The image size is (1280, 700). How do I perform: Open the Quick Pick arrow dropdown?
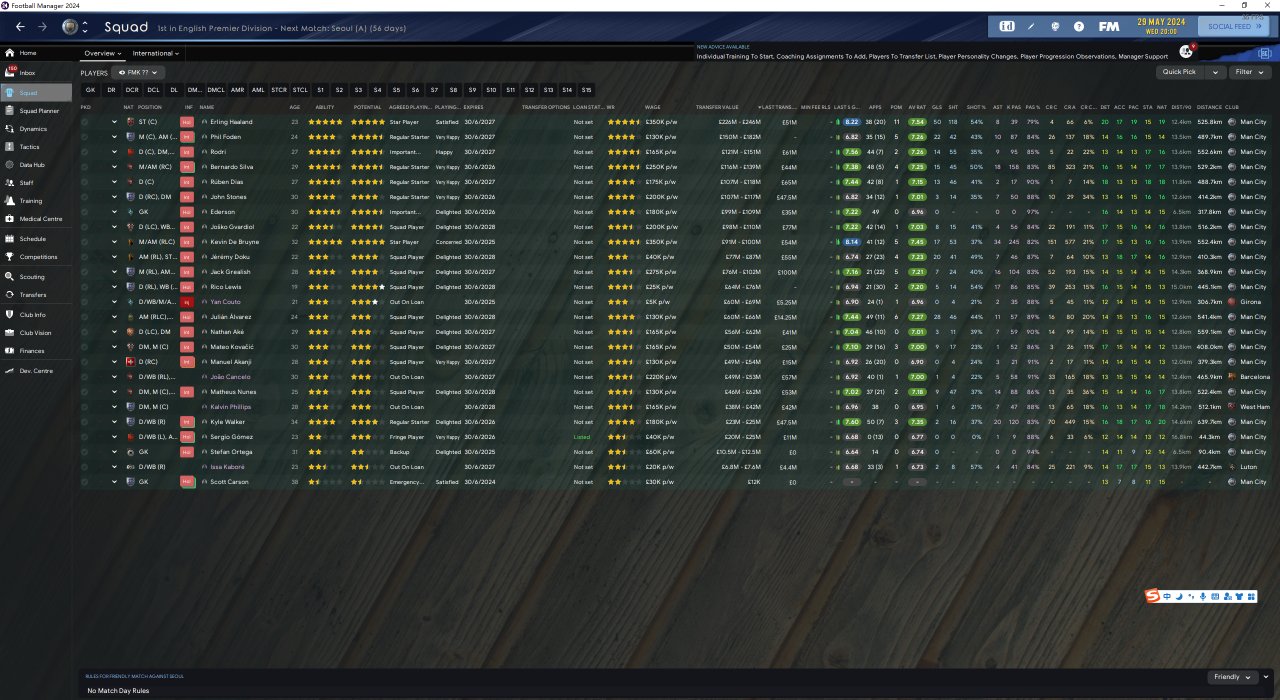point(1214,72)
